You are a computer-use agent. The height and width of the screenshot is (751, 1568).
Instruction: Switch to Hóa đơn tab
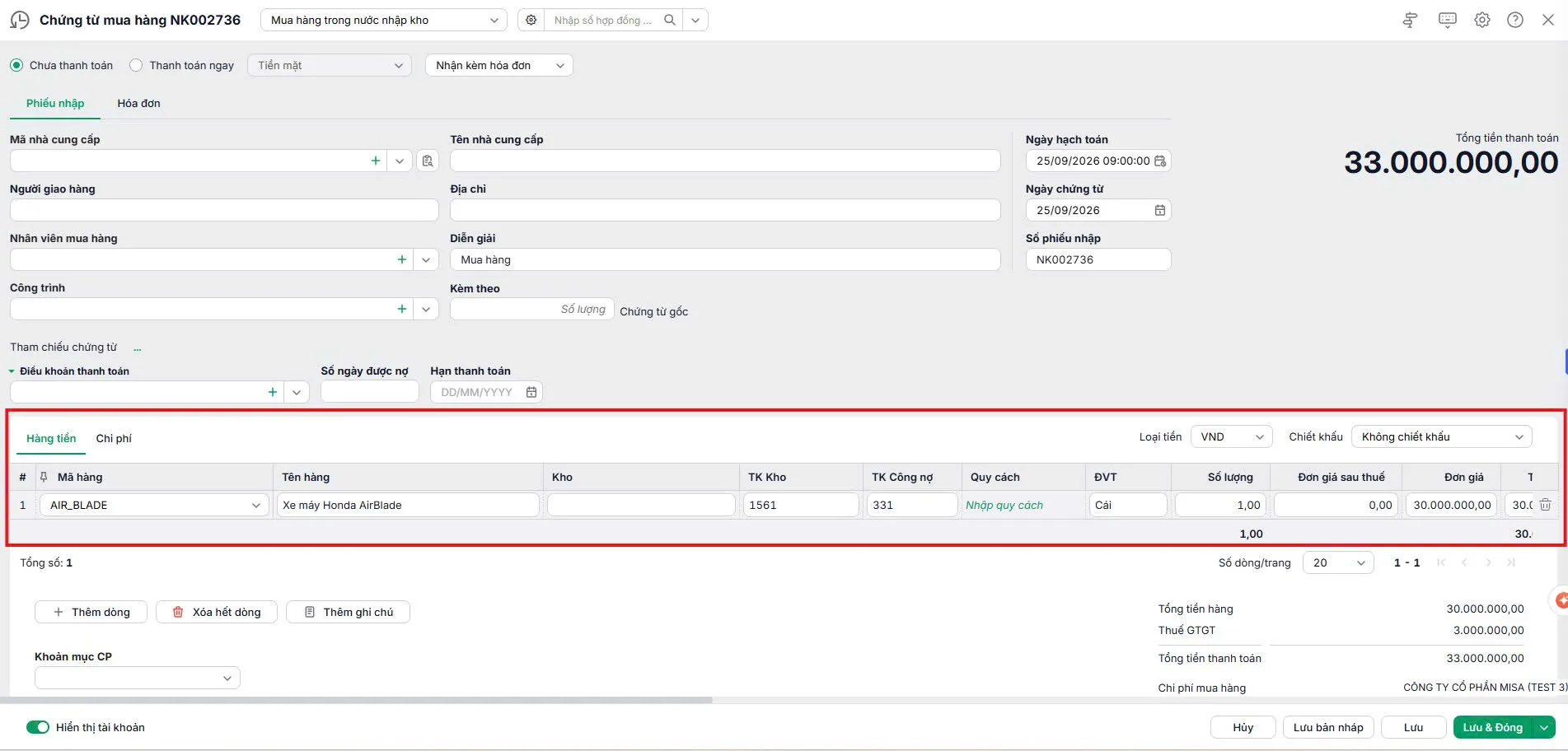(x=138, y=103)
